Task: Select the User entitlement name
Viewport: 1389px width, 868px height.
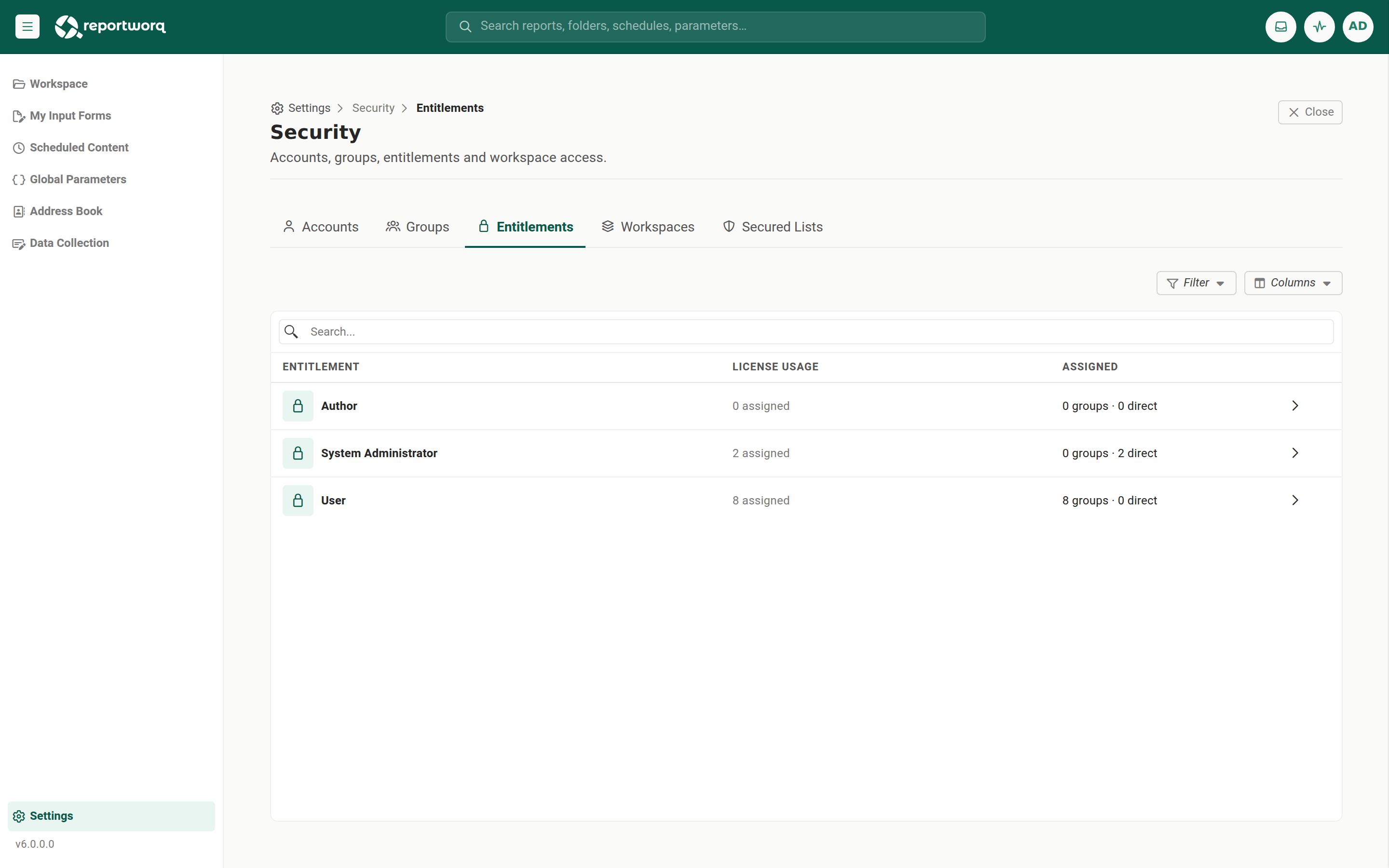Action: pyautogui.click(x=333, y=501)
